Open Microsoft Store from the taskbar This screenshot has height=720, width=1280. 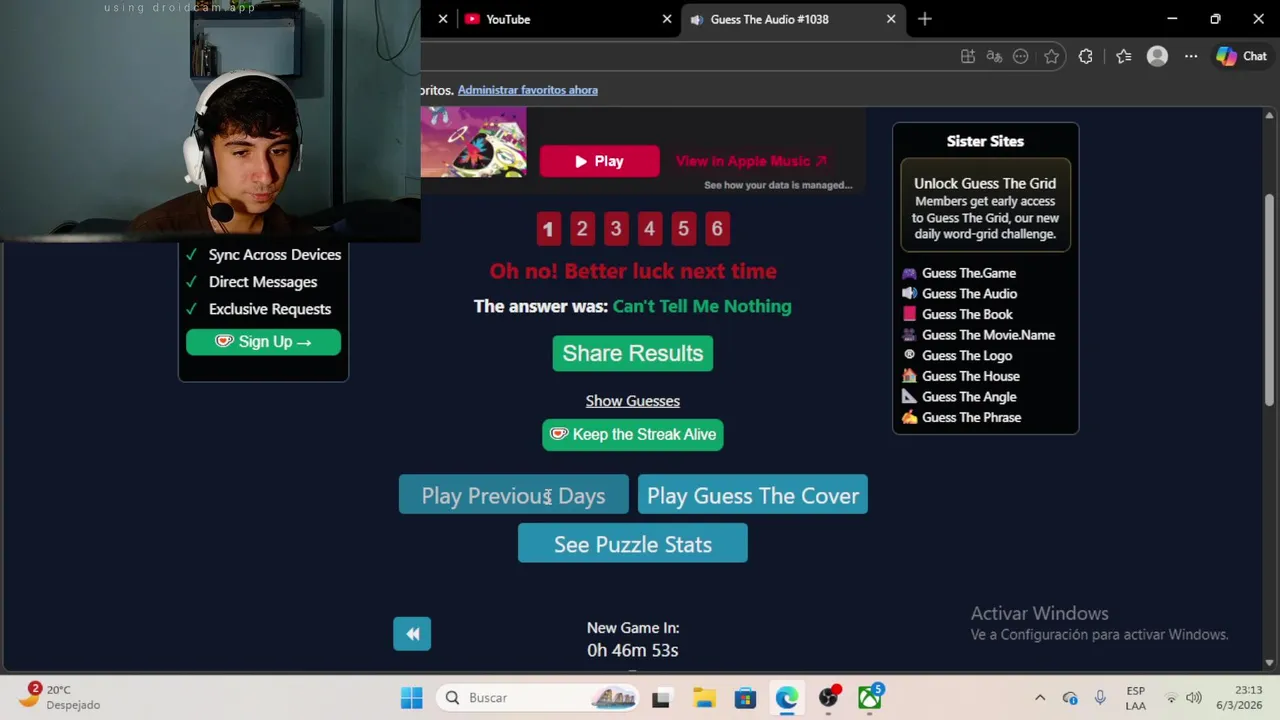(745, 698)
